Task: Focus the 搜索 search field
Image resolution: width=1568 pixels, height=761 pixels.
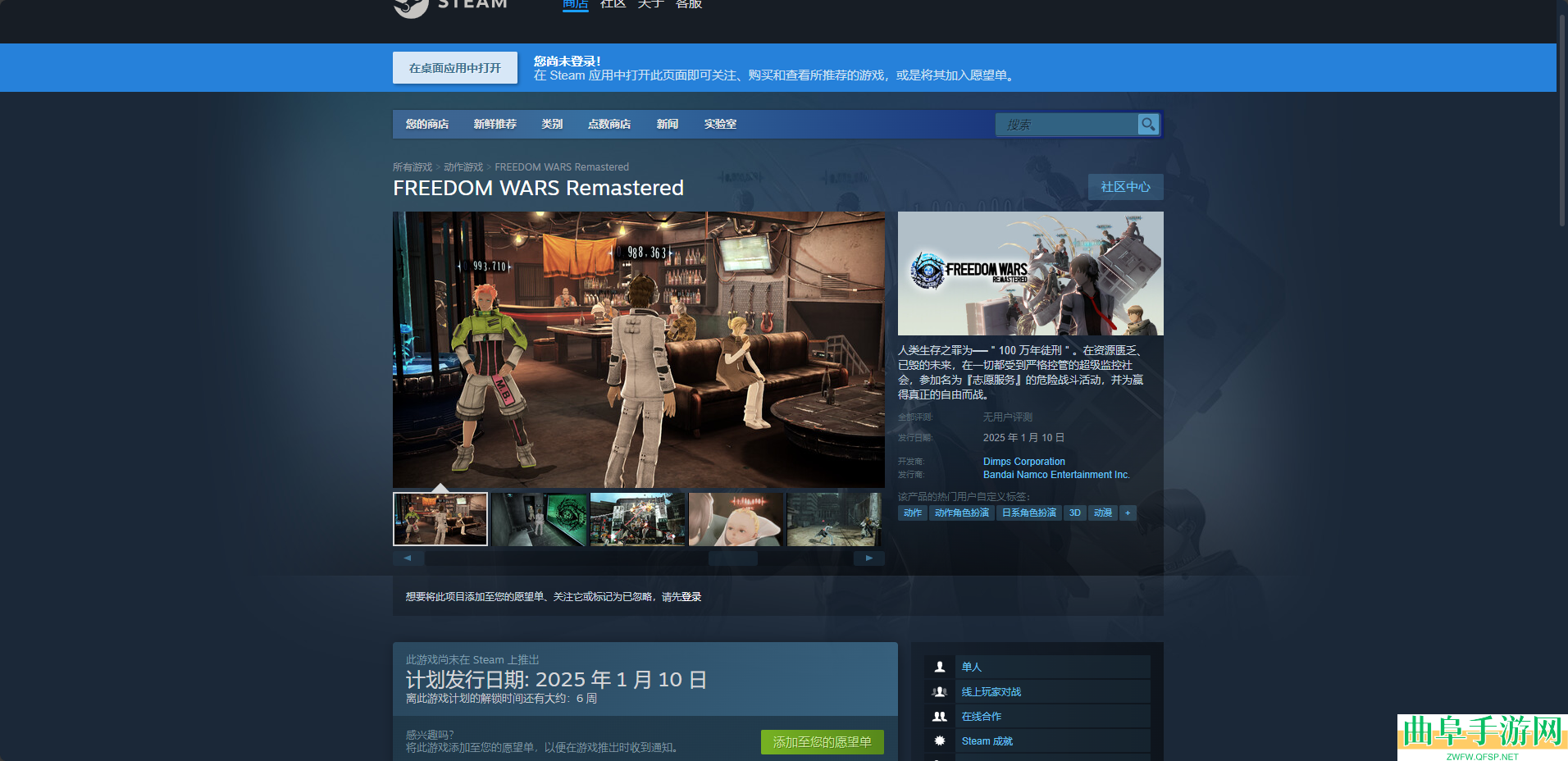Action: 1067,124
